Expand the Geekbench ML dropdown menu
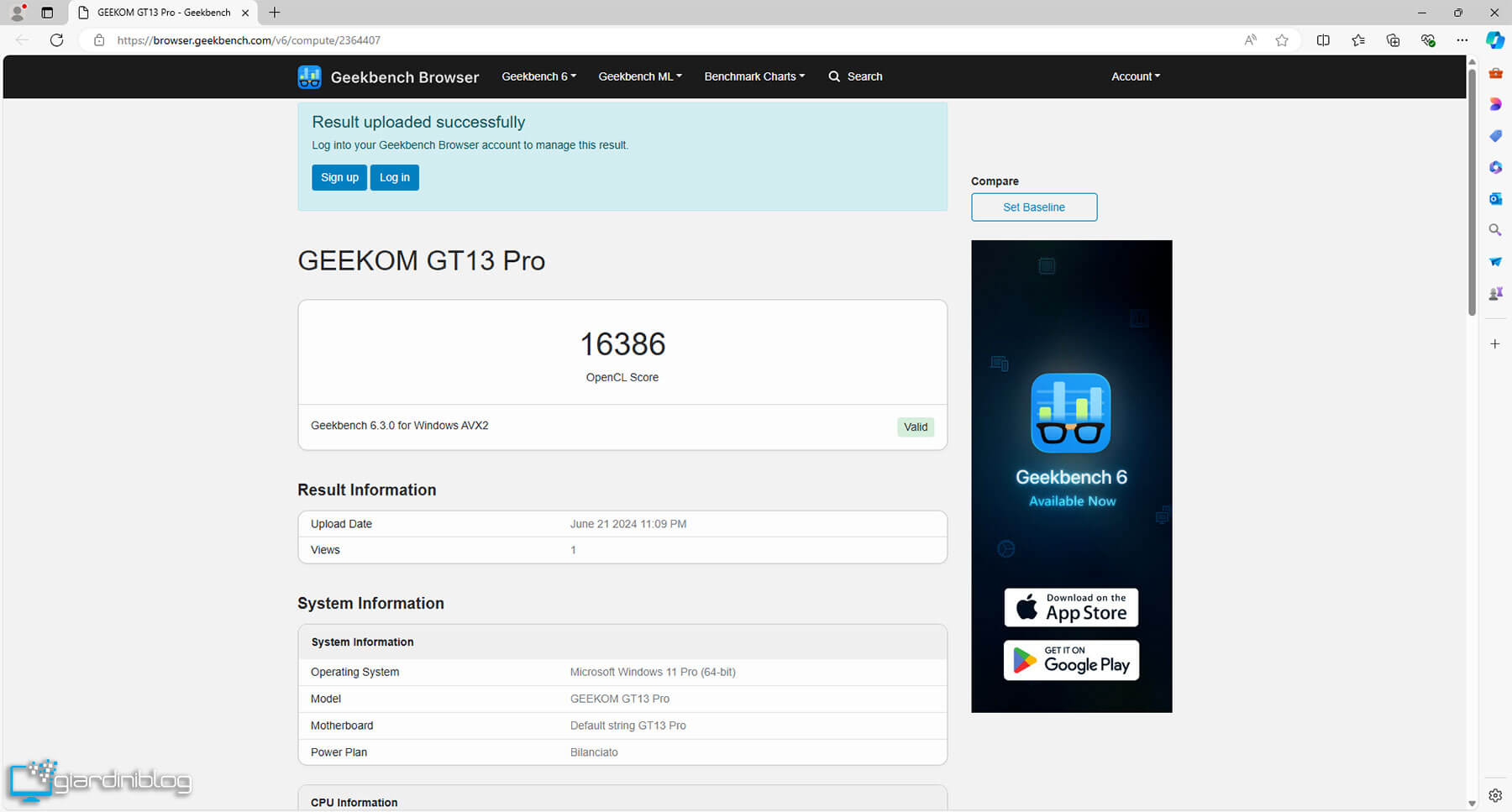The height and width of the screenshot is (812, 1512). point(640,76)
